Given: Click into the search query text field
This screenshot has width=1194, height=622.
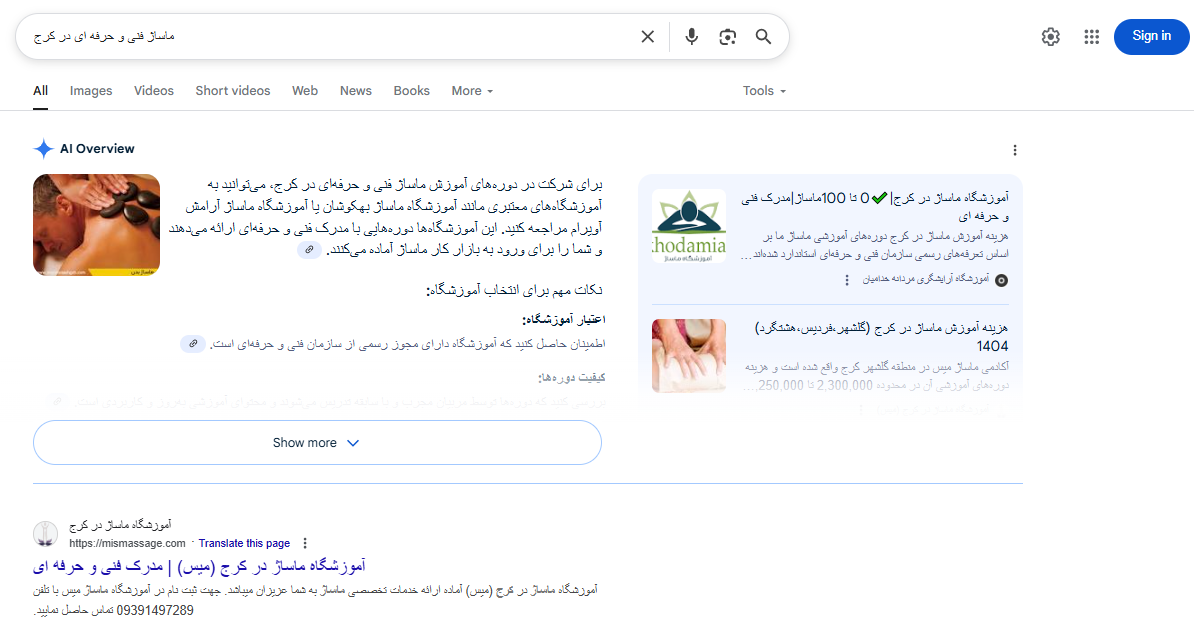Looking at the screenshot, I should (x=327, y=37).
